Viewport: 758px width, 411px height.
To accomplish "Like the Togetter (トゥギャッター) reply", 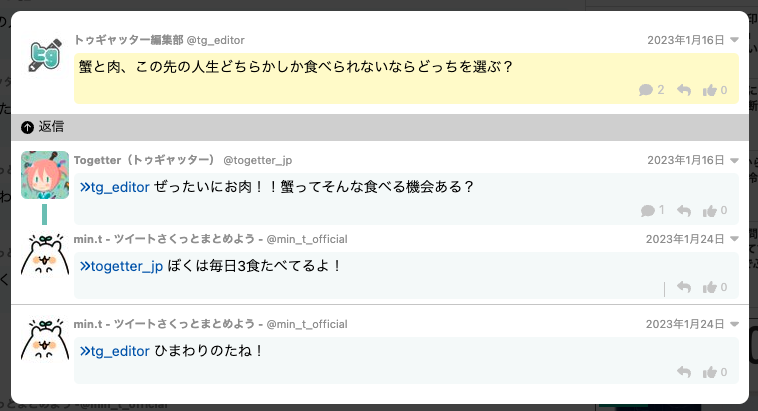I will point(710,210).
